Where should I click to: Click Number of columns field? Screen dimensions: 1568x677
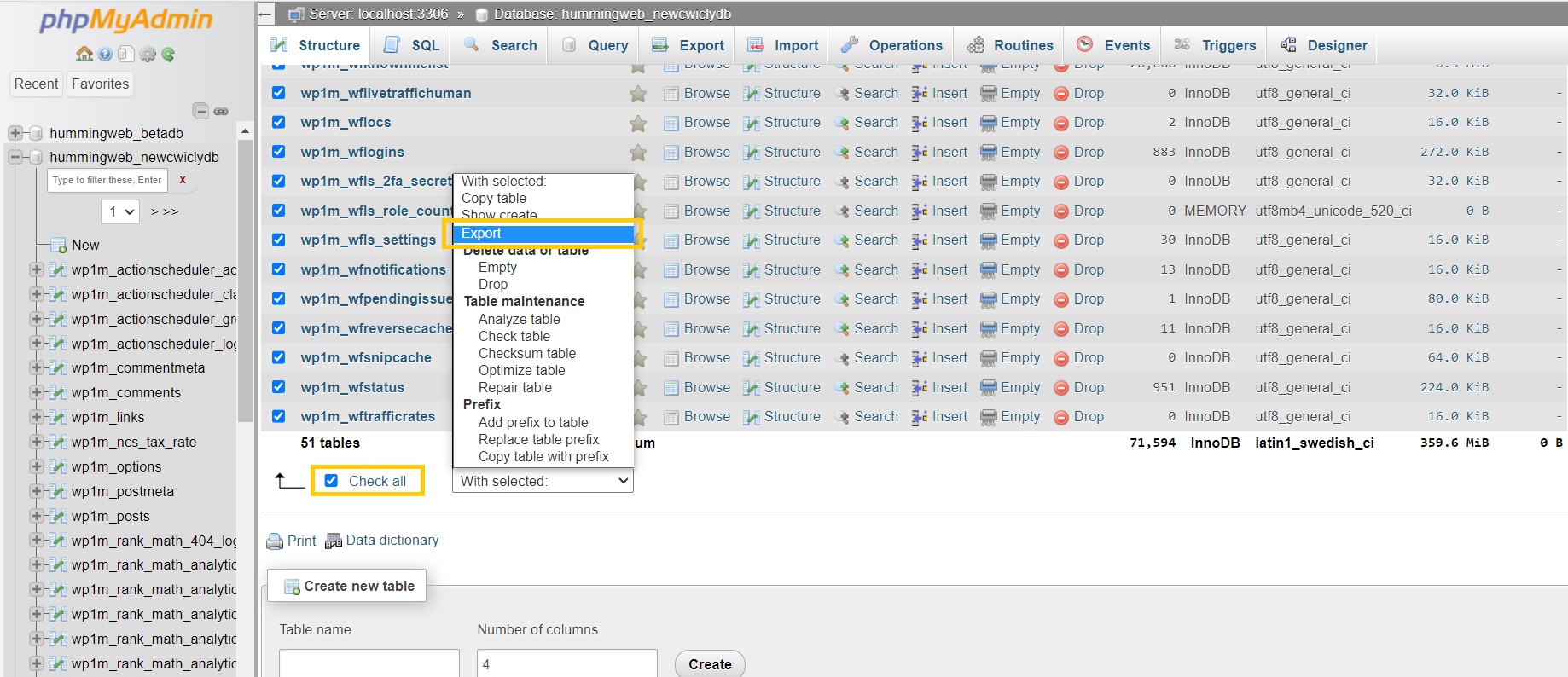[x=567, y=663]
